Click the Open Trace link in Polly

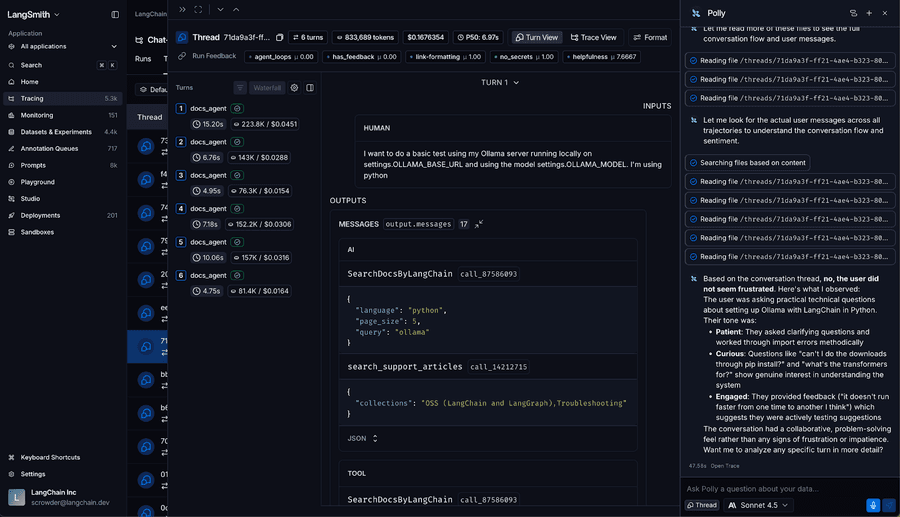[725, 466]
